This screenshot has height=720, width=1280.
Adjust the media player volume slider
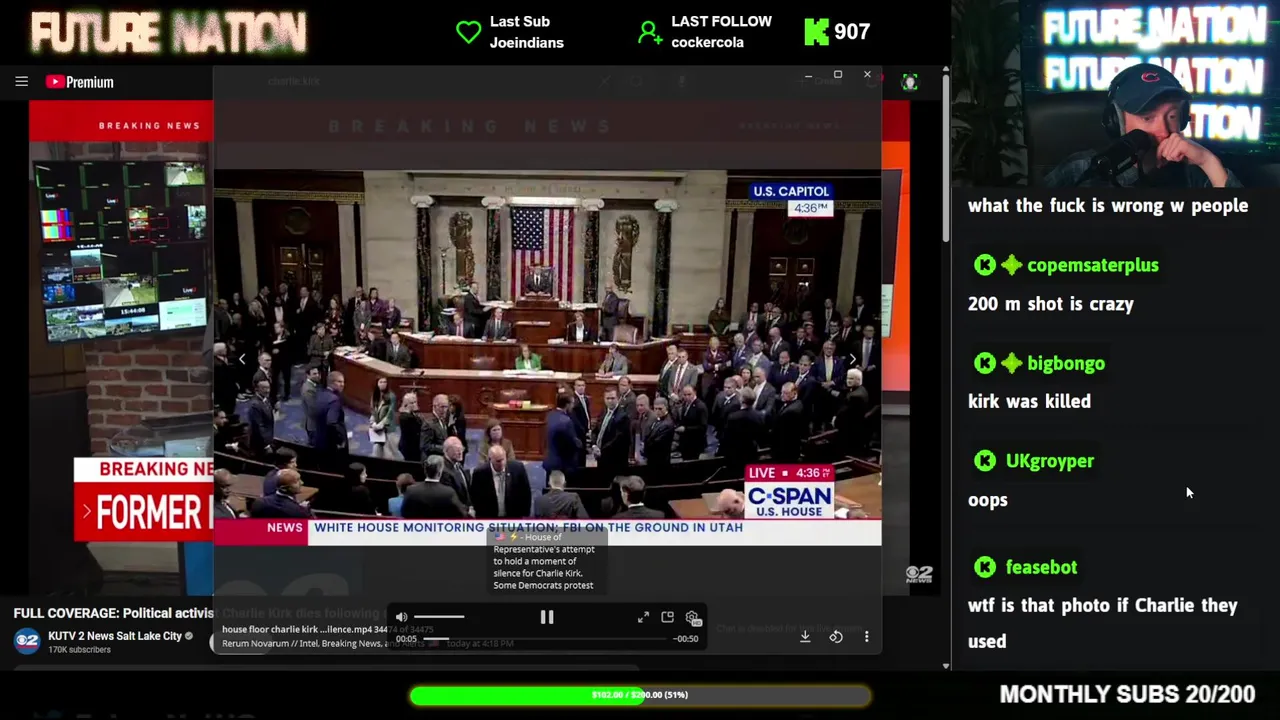[x=439, y=617]
